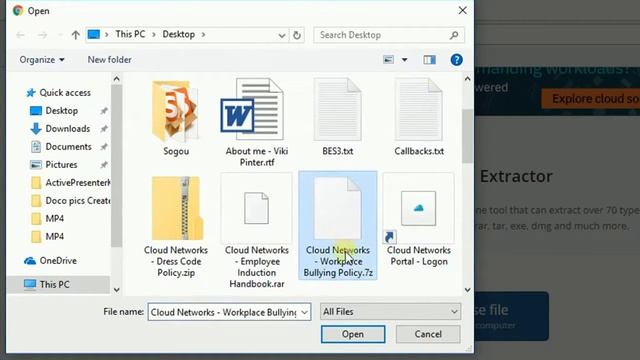640x360 pixels.
Task: Click Desktop in the breadcrumb path
Action: (x=179, y=34)
